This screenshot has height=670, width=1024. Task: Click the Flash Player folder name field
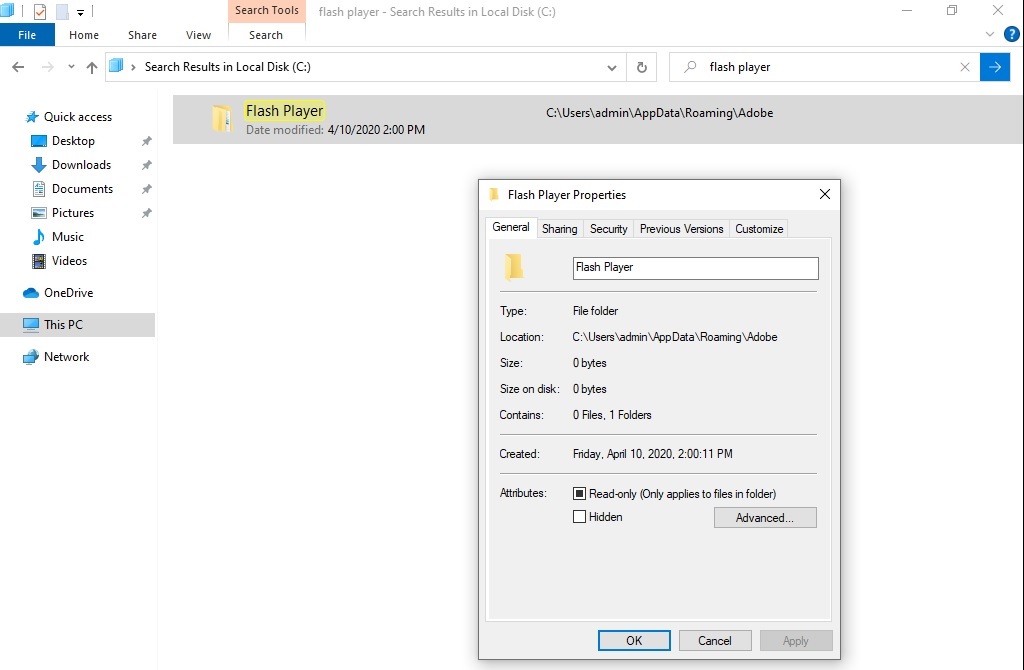coord(695,268)
